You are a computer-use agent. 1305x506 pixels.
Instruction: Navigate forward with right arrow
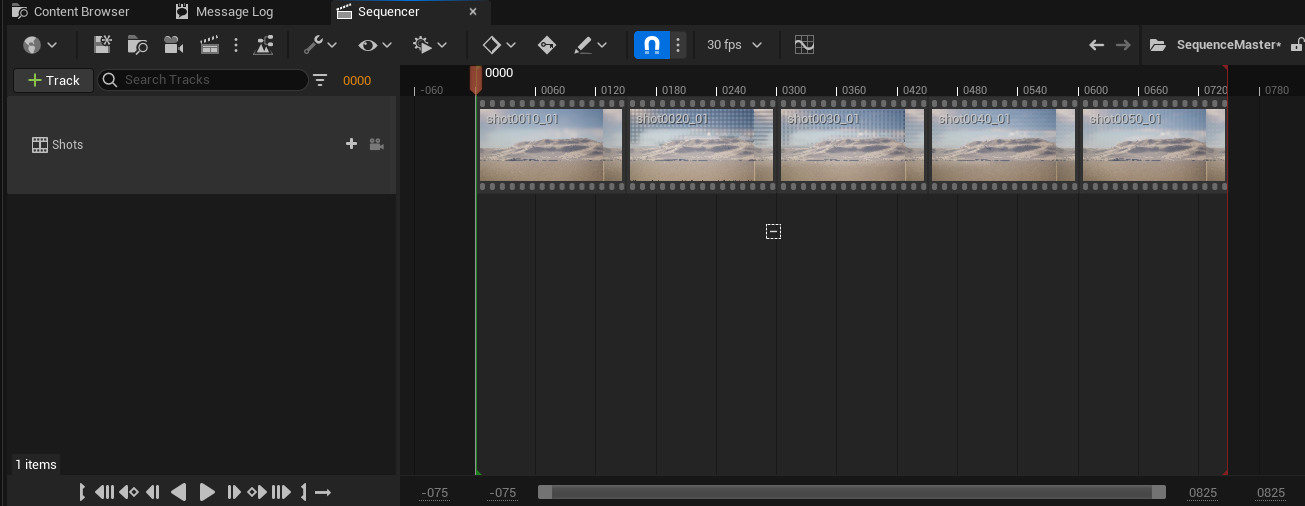[x=1123, y=45]
